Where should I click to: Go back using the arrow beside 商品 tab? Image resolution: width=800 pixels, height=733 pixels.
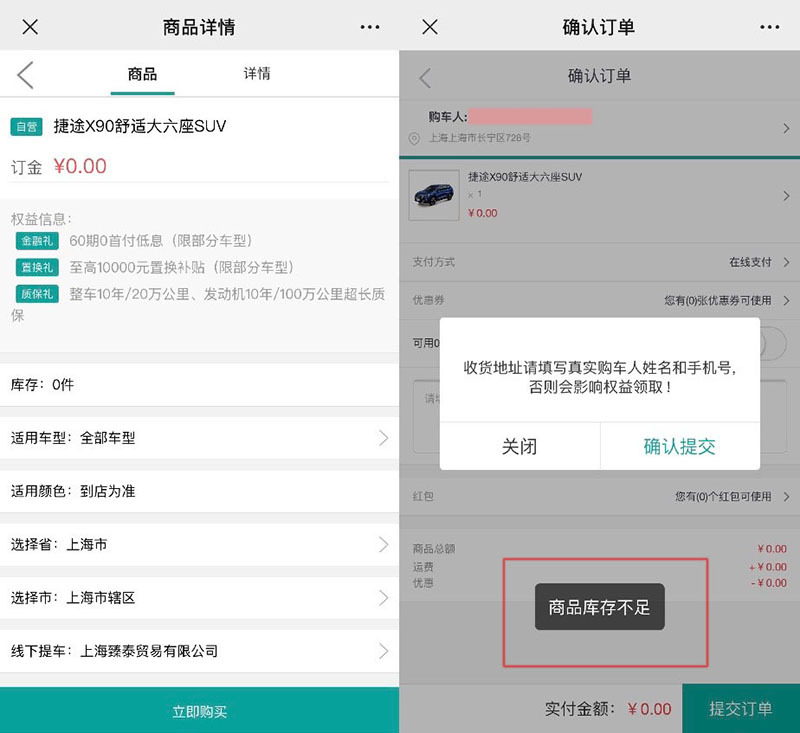tap(26, 75)
